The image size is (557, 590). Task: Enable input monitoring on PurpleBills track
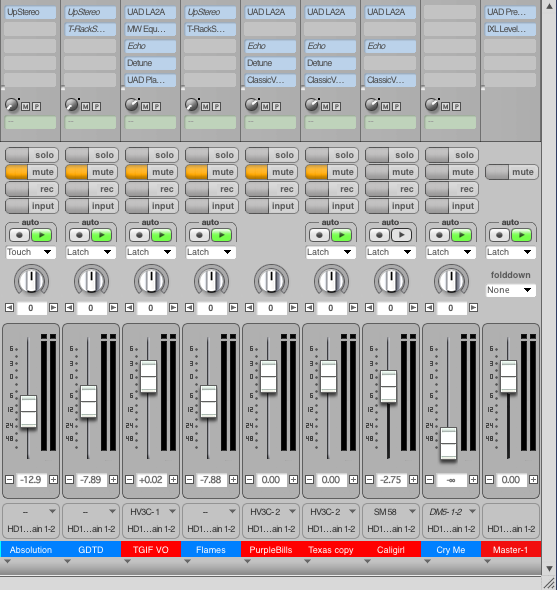pos(272,206)
